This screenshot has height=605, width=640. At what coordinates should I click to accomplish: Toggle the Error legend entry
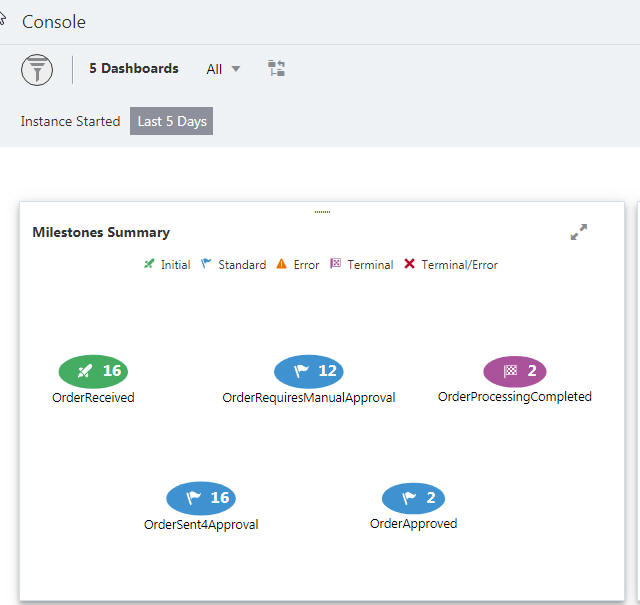(x=298, y=265)
